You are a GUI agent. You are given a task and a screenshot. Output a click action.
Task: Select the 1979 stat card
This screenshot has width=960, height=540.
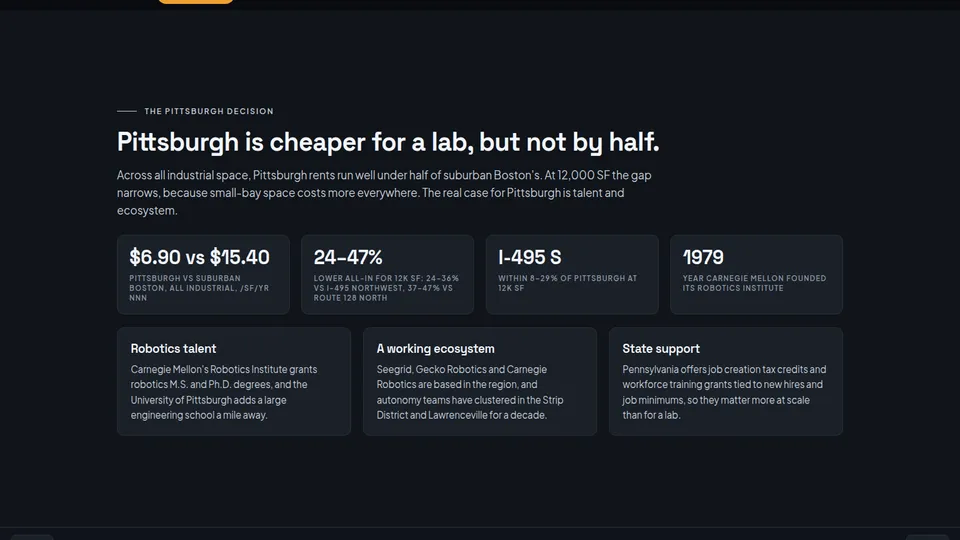756,274
